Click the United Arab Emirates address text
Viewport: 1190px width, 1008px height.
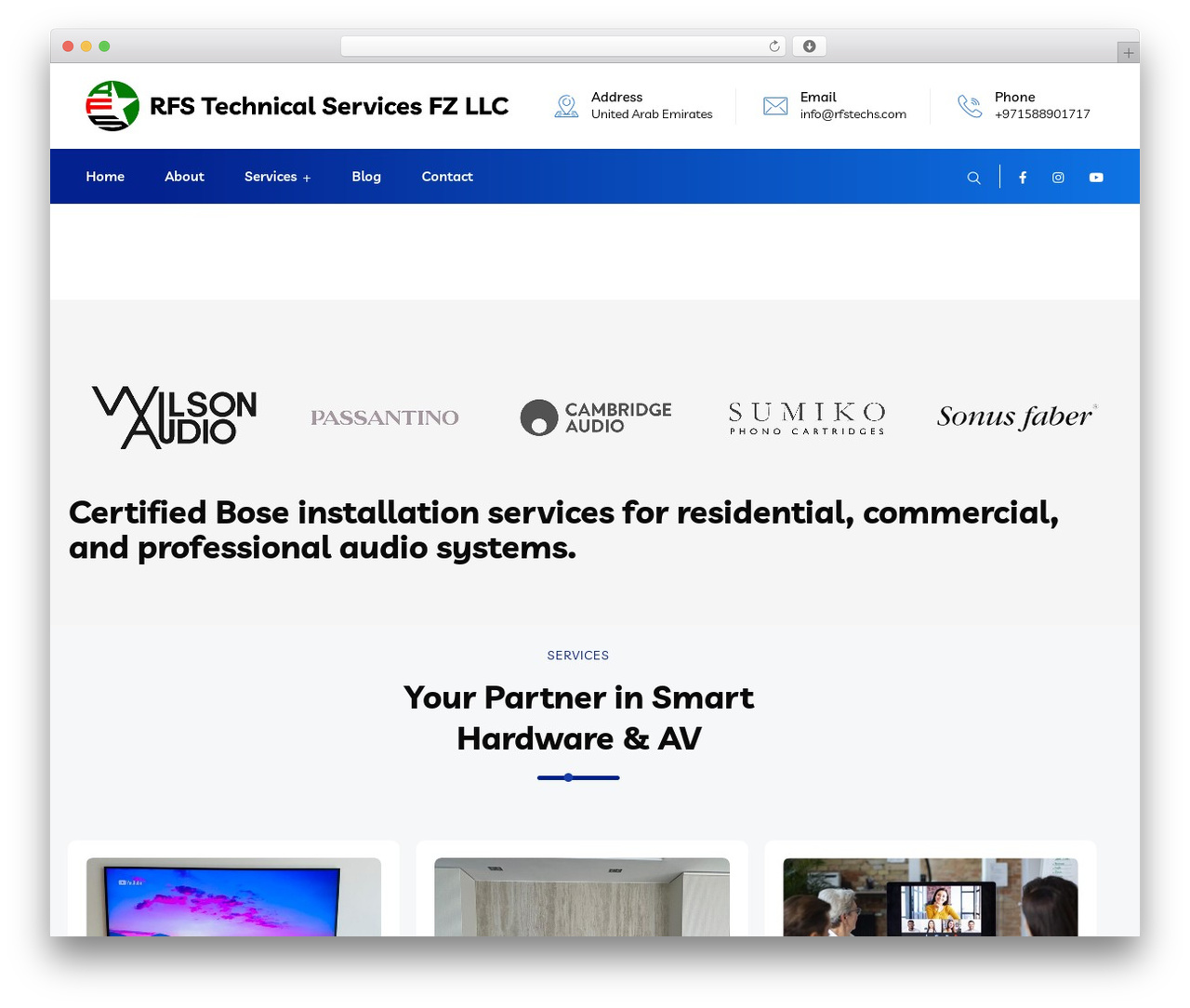click(652, 114)
